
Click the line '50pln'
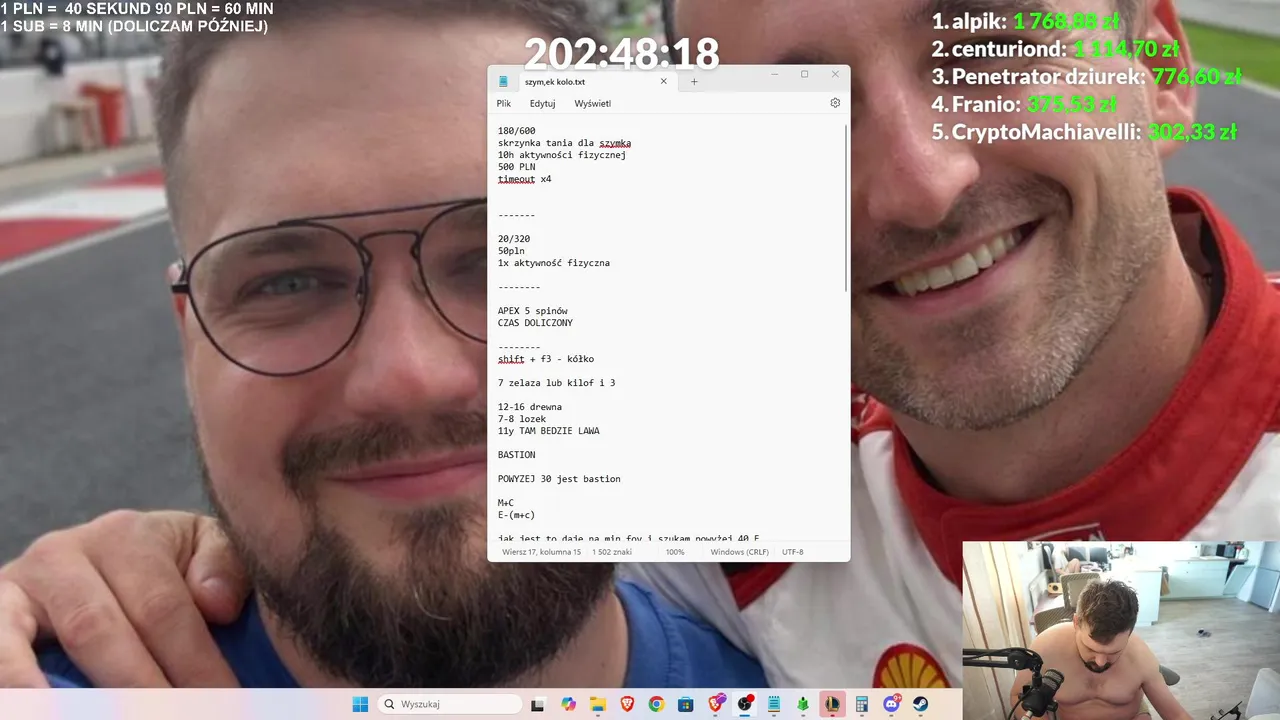pos(511,251)
